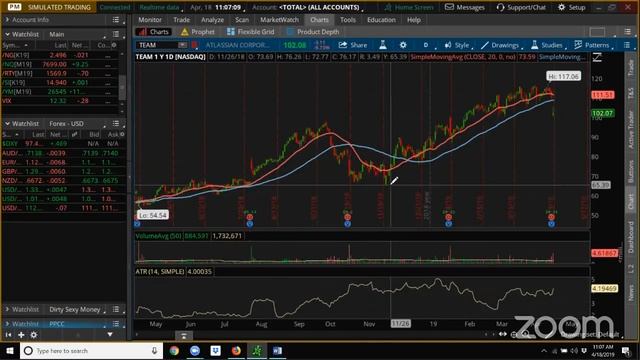Sort Main watchlist by Last column
The width and height of the screenshot is (640, 360).
click(60, 45)
